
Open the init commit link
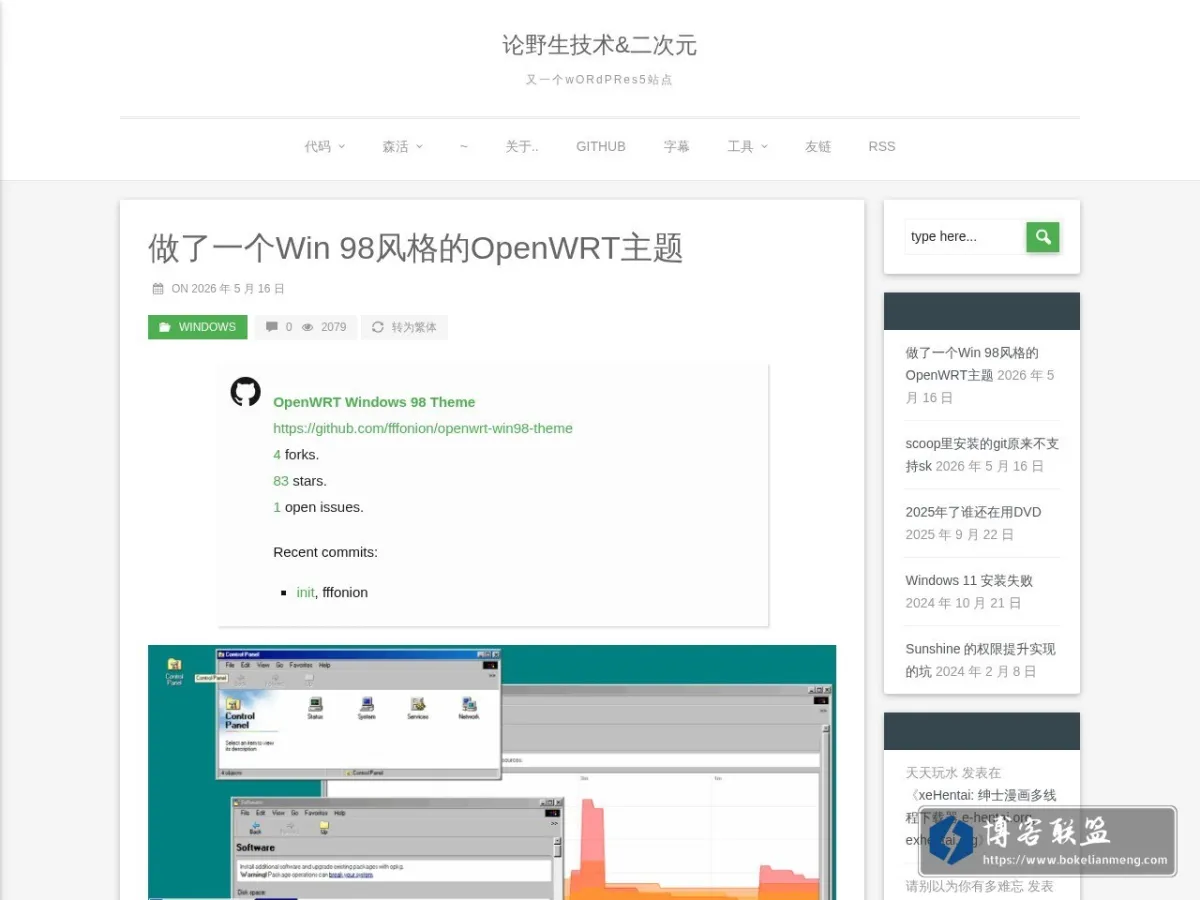tap(305, 592)
